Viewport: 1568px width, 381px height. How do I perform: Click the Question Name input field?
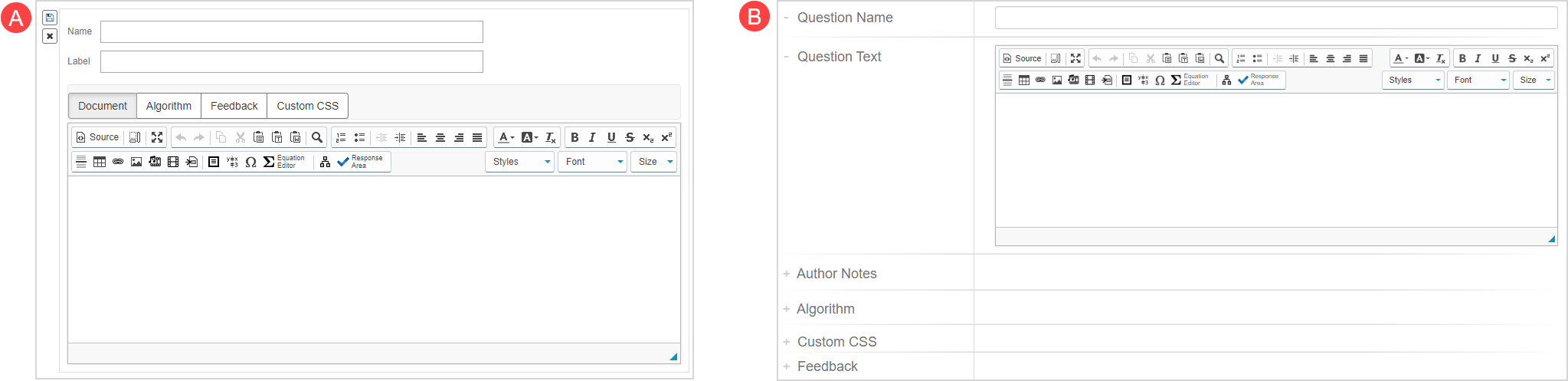[1275, 18]
